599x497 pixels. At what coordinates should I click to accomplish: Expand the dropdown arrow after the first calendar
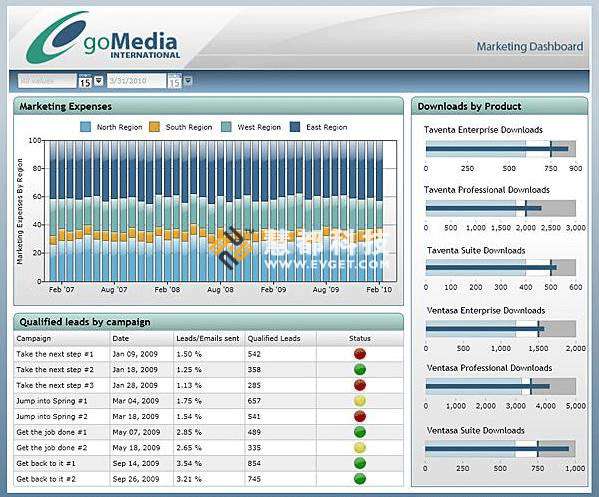point(99,81)
